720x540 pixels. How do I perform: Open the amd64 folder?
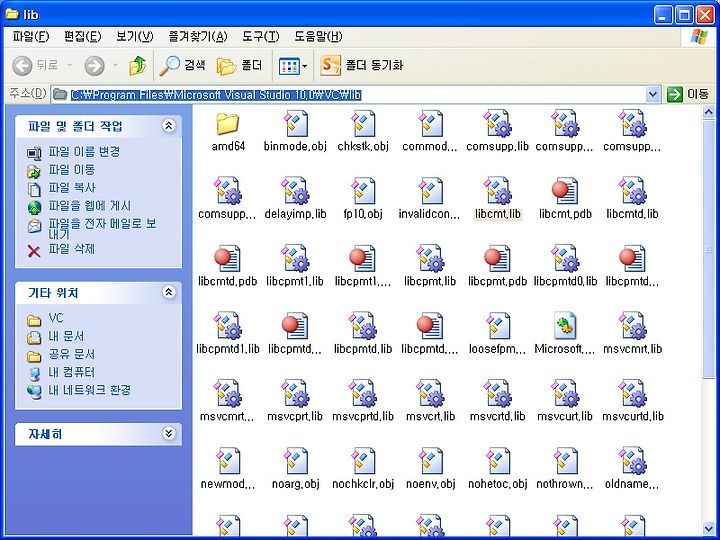click(x=228, y=124)
